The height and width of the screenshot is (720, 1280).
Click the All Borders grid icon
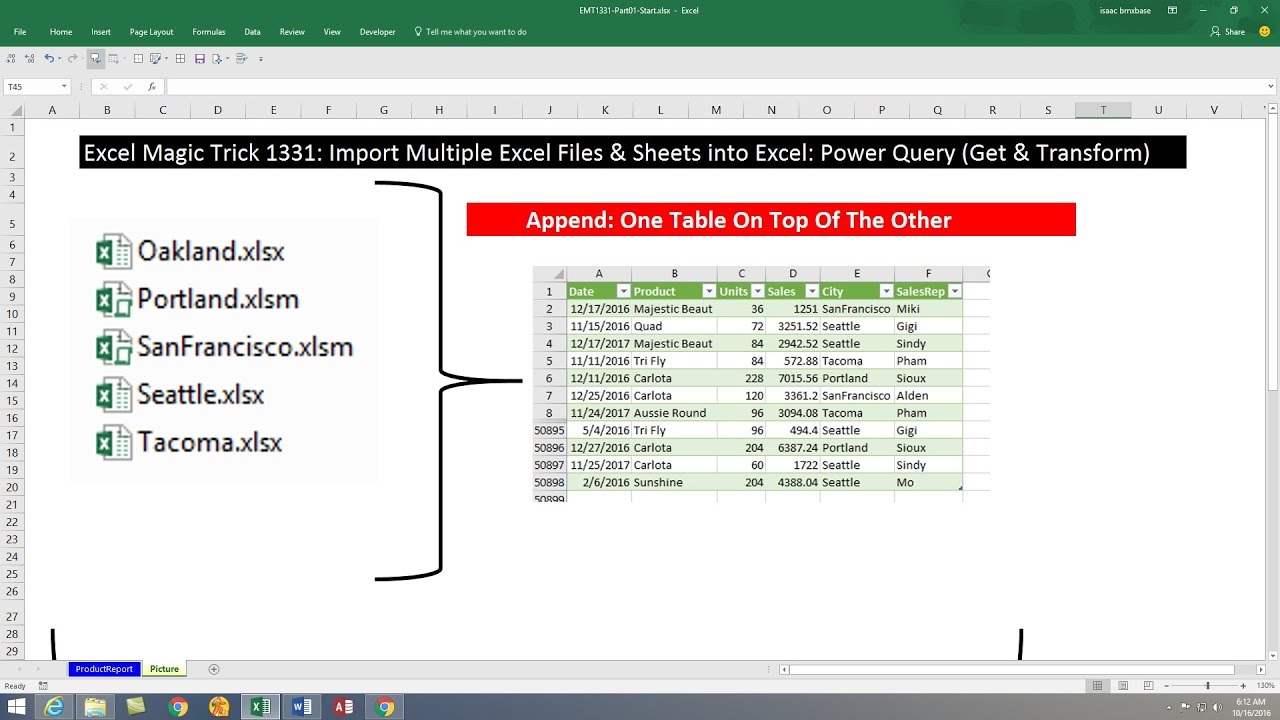point(181,59)
